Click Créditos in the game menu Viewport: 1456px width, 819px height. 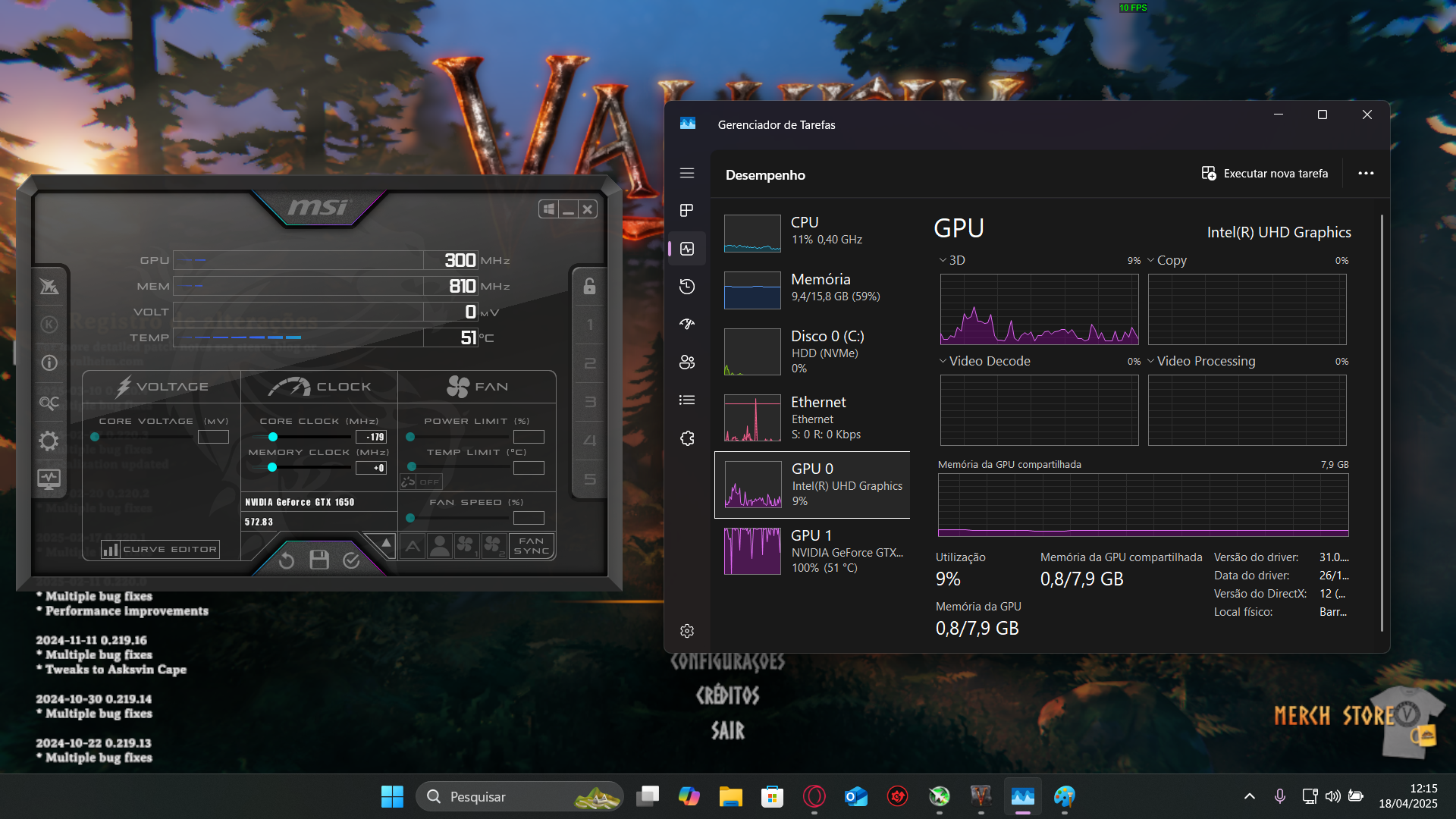pos(727,695)
